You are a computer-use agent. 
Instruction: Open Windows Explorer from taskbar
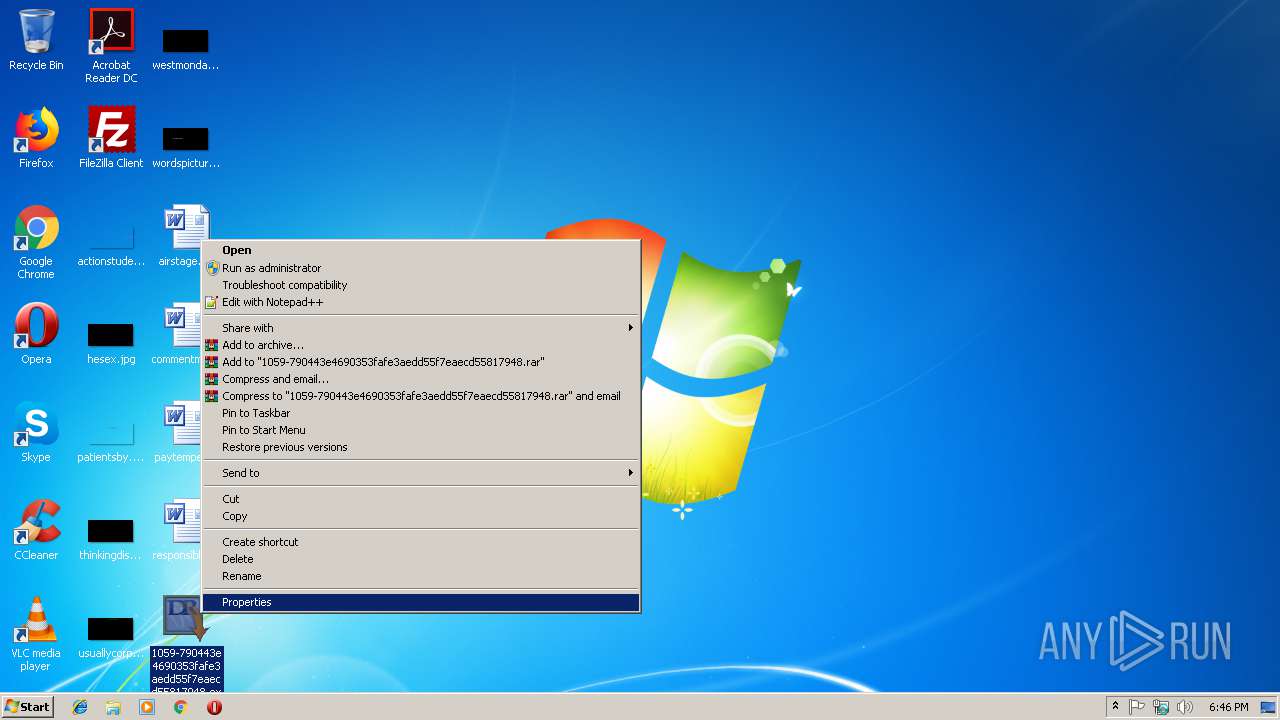point(113,707)
